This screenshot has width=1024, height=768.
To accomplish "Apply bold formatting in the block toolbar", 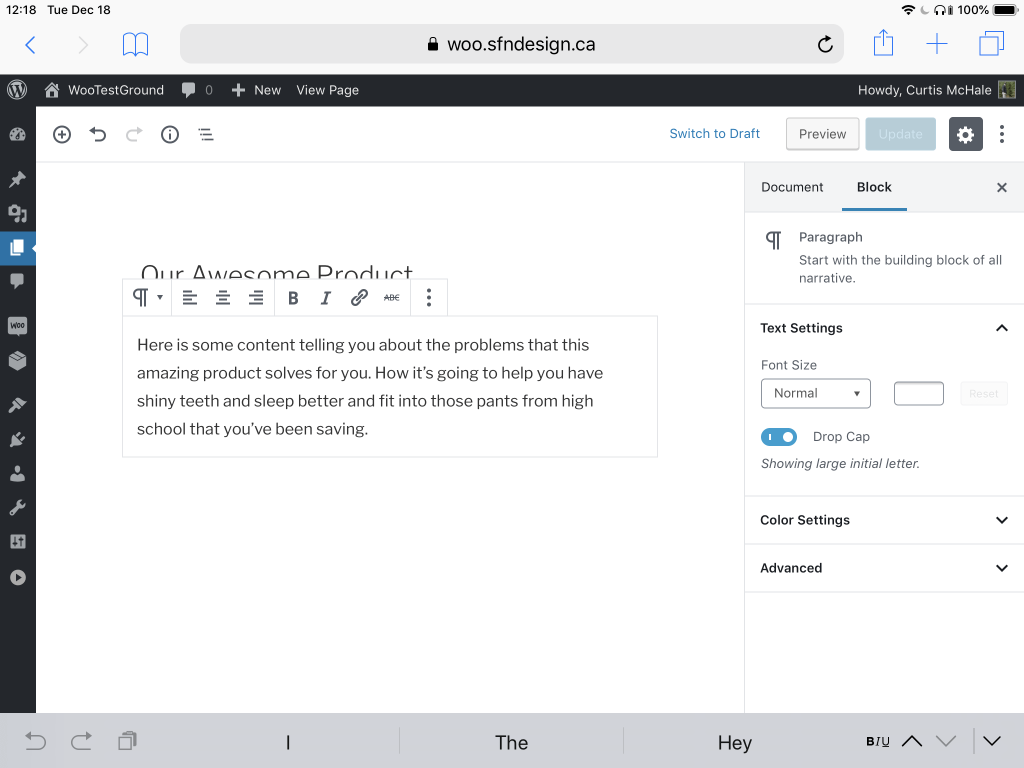I will (x=293, y=297).
